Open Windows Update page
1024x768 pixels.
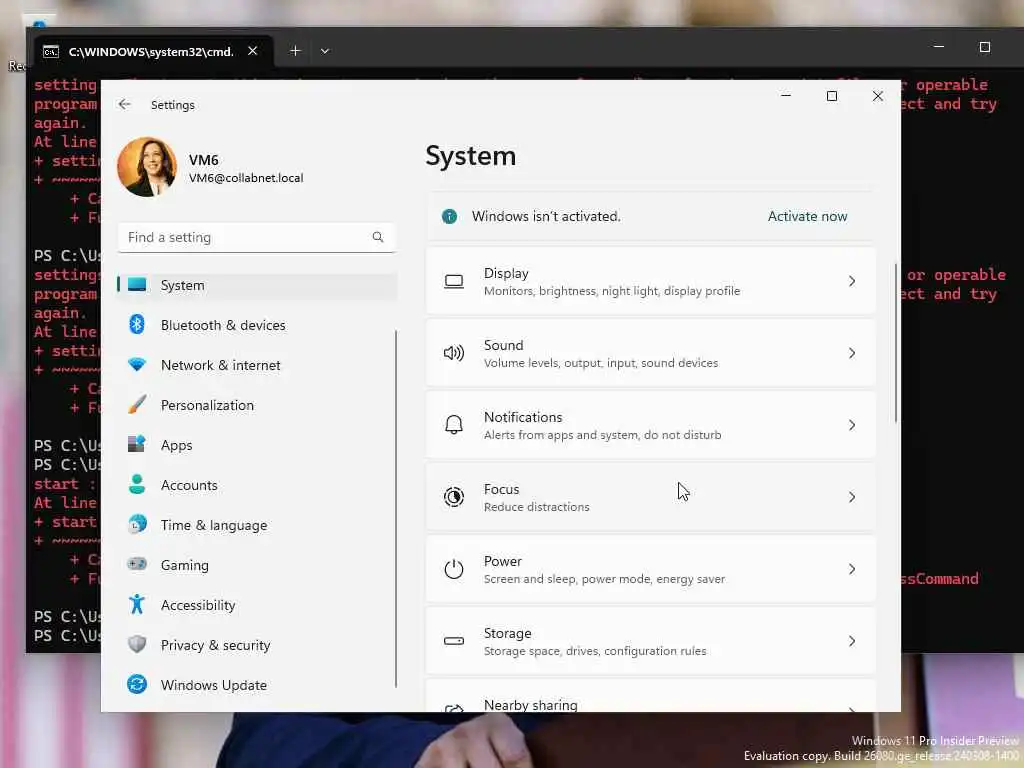[257, 685]
